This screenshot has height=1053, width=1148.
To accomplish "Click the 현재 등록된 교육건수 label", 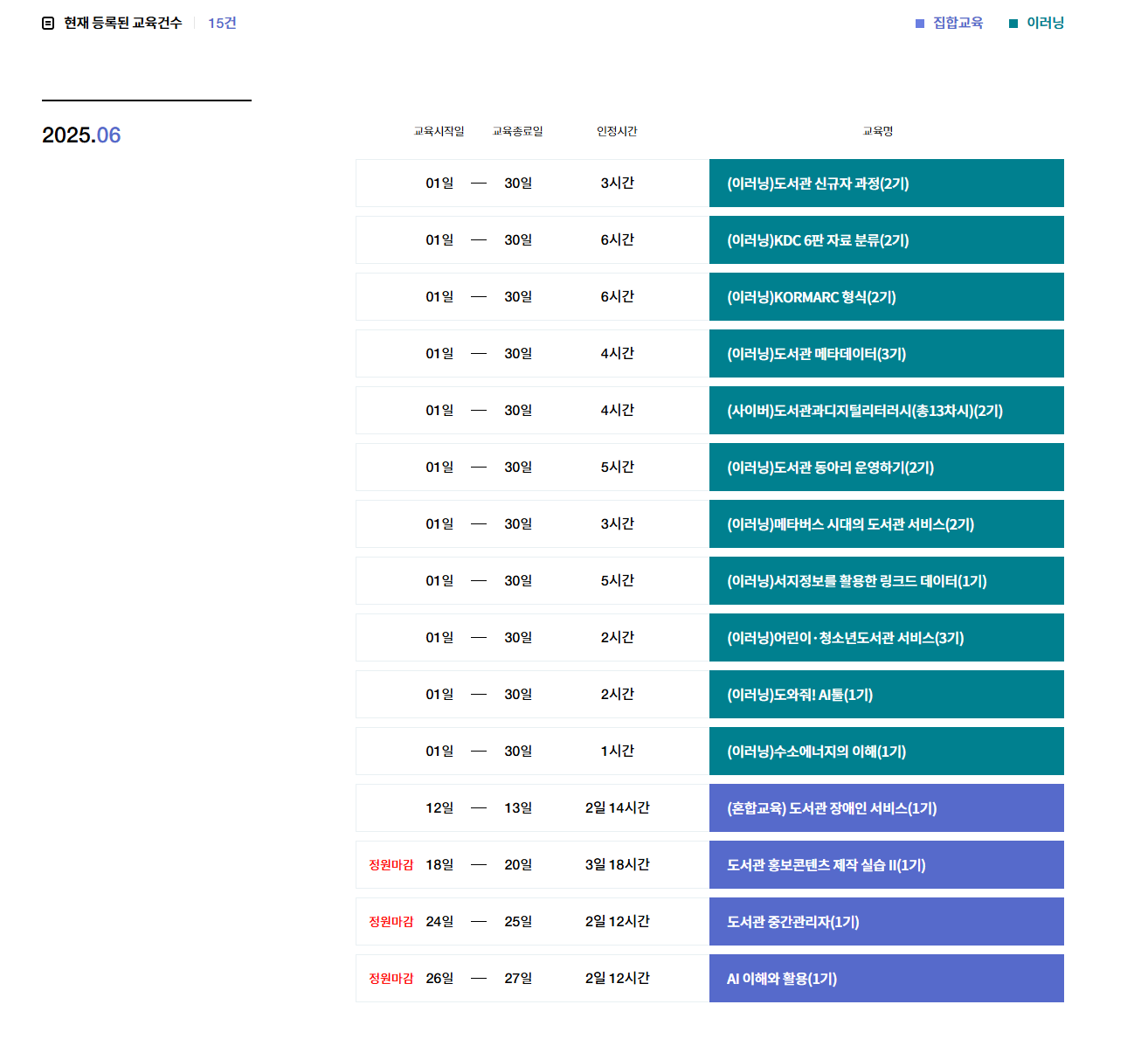I will 123,23.
